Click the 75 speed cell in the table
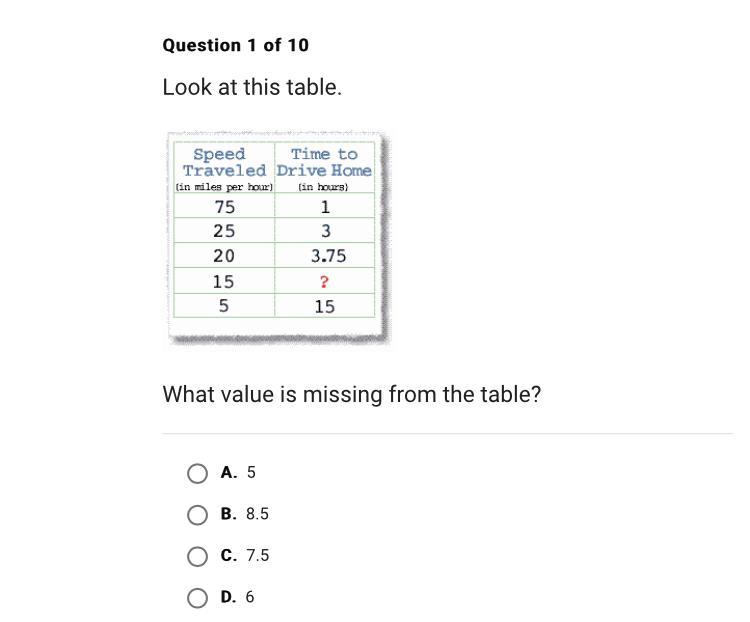 tap(224, 207)
